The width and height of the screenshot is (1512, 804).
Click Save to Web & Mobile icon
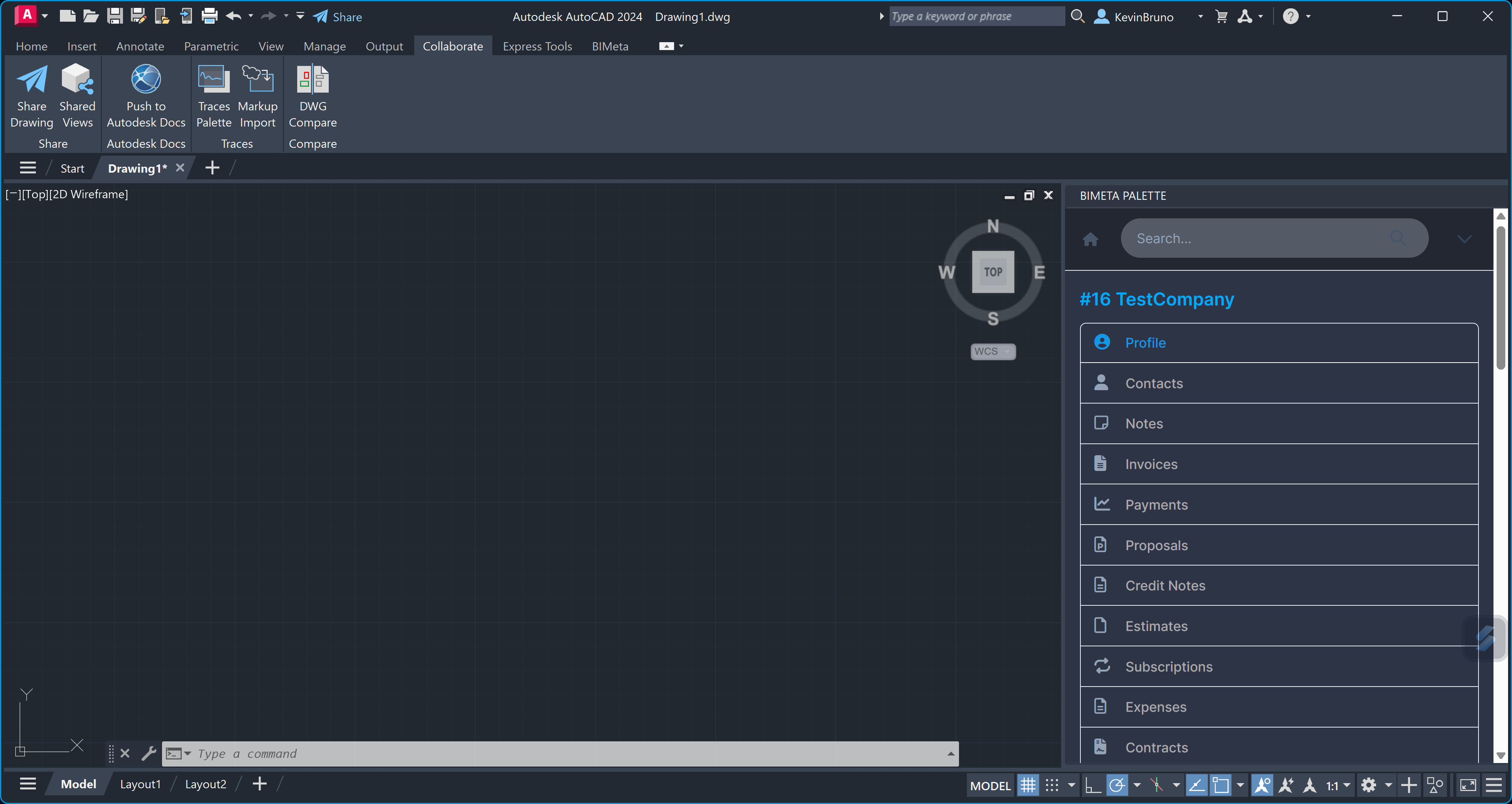(186, 16)
